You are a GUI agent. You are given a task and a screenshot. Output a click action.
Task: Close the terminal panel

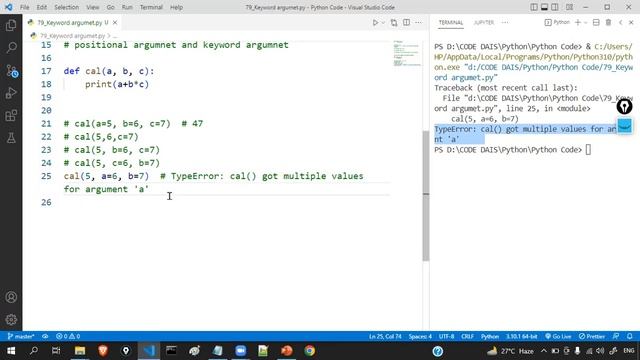pyautogui.click(x=631, y=23)
